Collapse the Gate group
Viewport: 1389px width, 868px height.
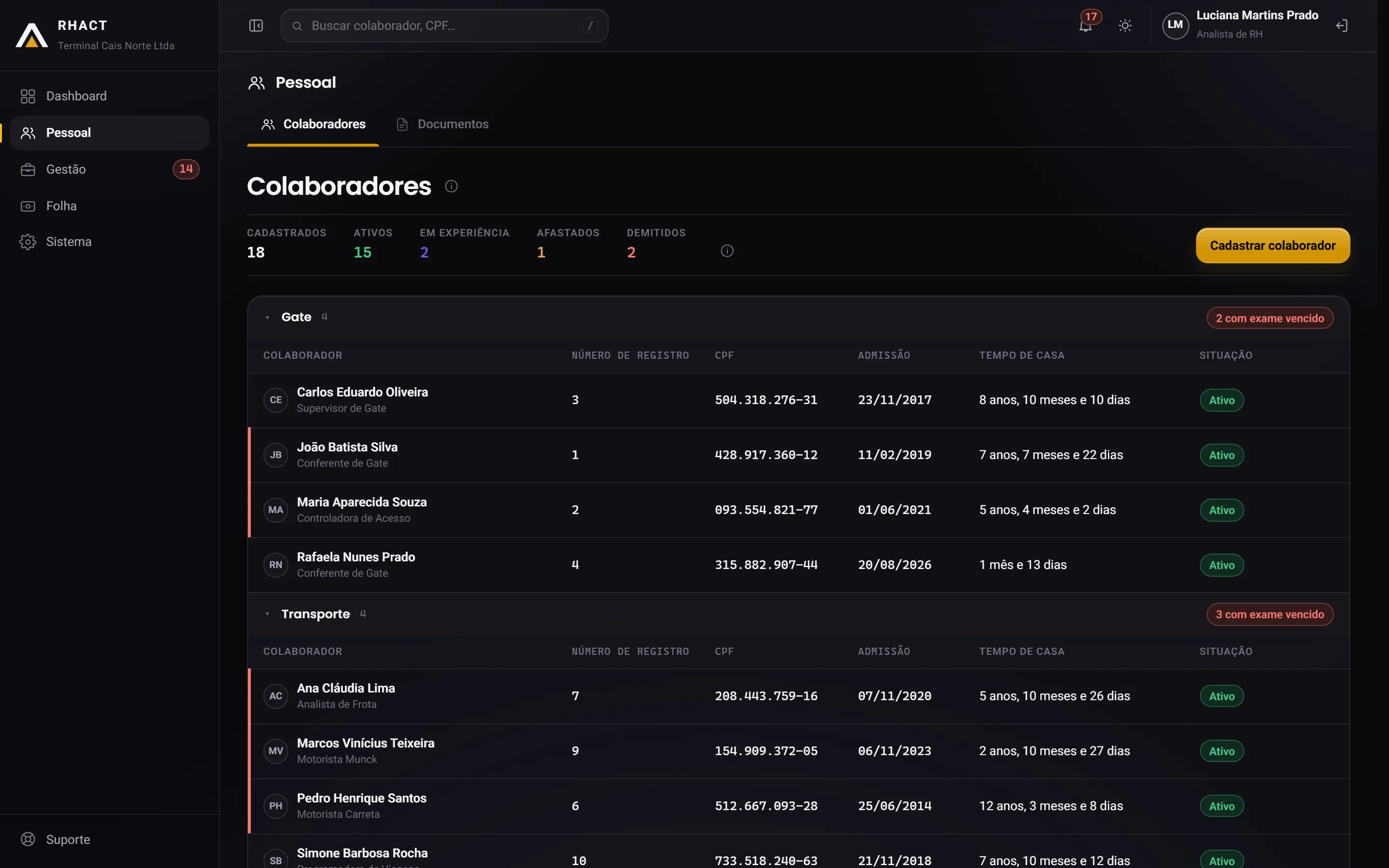point(268,317)
